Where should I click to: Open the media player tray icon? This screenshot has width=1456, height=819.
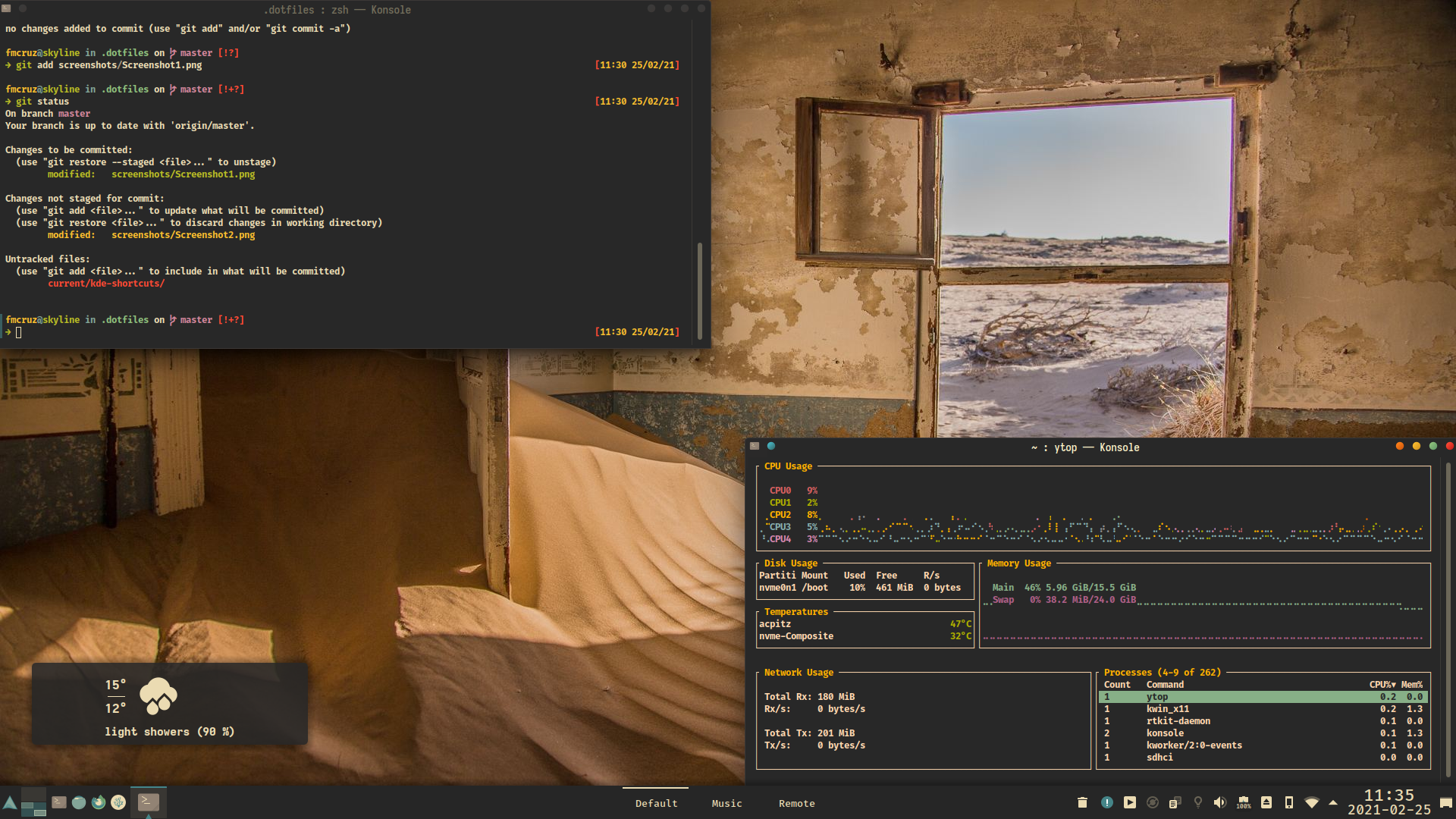(1130, 802)
